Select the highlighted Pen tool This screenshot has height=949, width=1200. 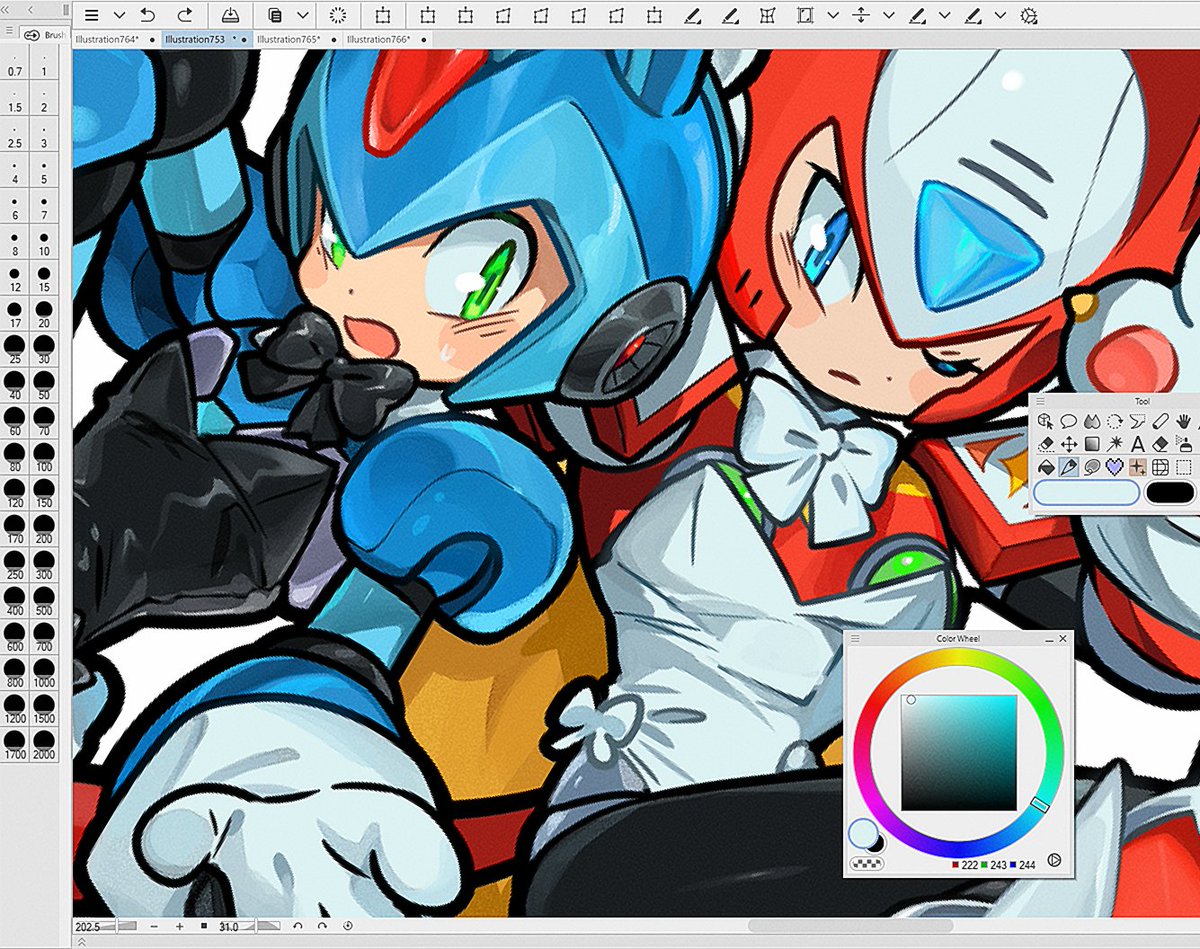(x=1069, y=467)
